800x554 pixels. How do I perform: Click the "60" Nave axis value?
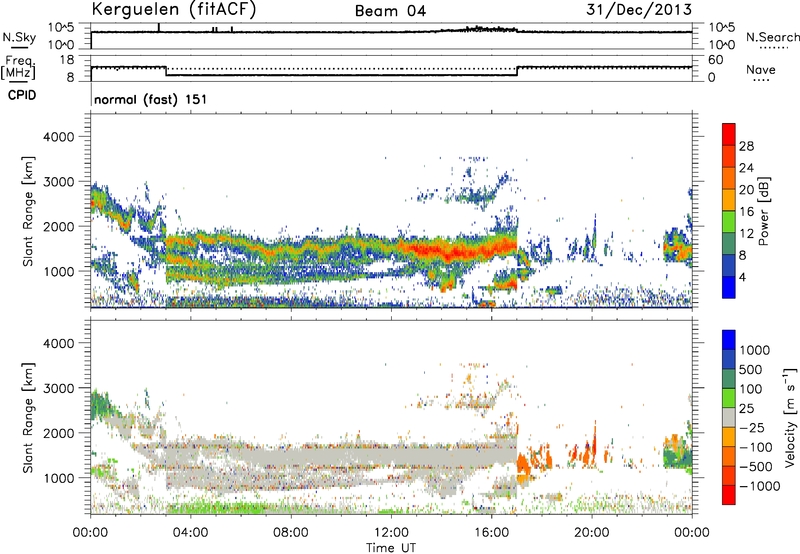pyautogui.click(x=715, y=60)
